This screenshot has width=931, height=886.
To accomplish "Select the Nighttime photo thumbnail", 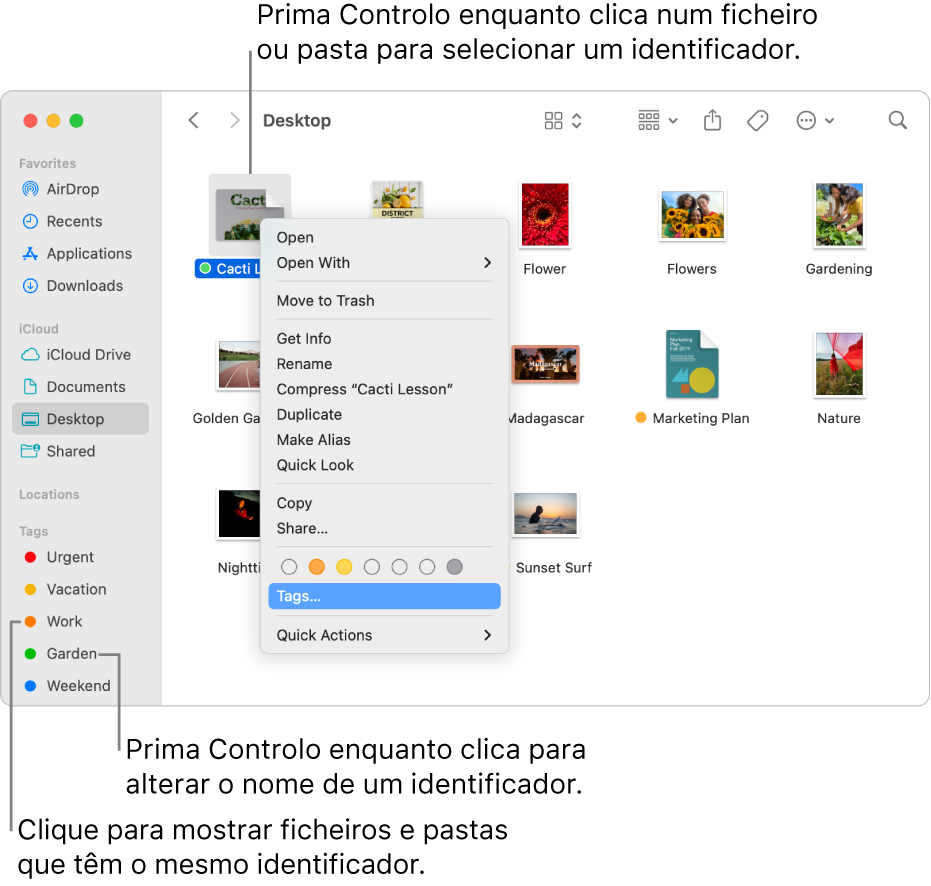I will [239, 514].
